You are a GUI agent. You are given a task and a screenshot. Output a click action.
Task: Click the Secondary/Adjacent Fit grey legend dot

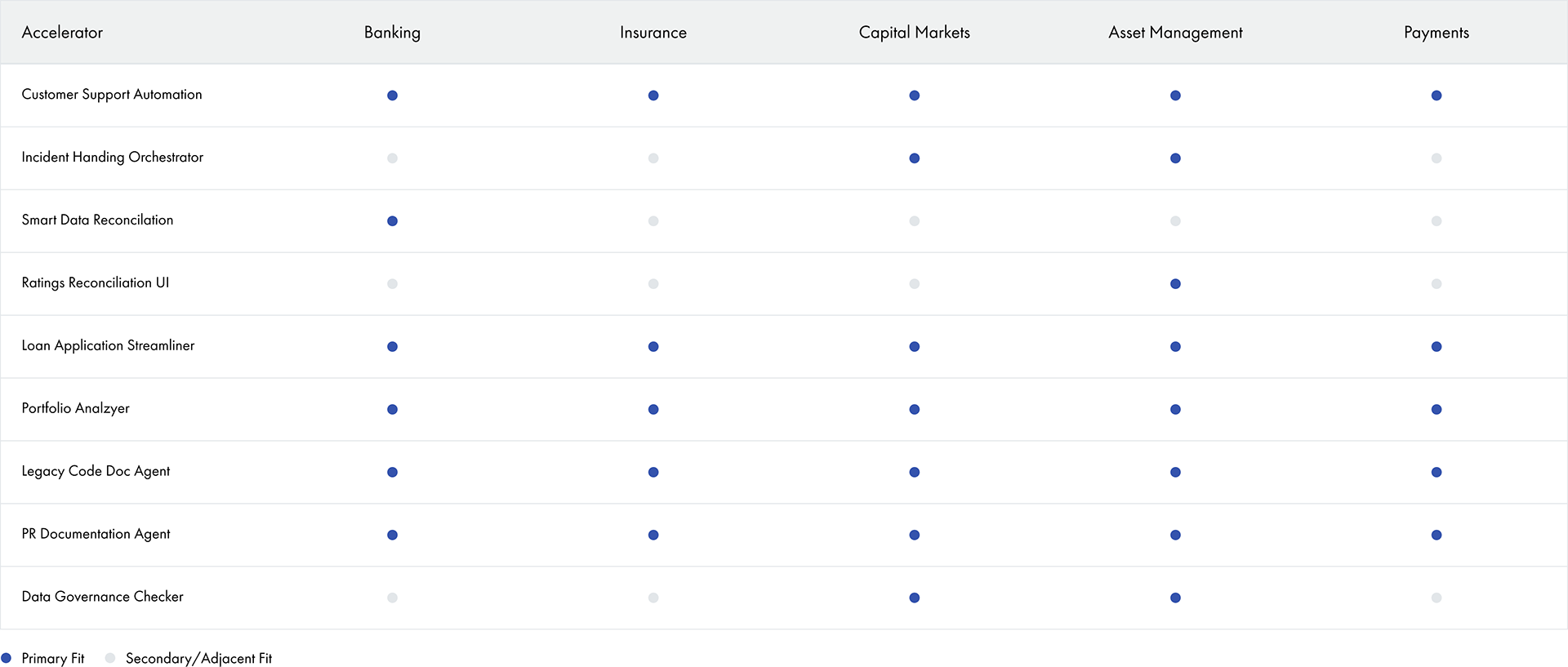[x=110, y=658]
